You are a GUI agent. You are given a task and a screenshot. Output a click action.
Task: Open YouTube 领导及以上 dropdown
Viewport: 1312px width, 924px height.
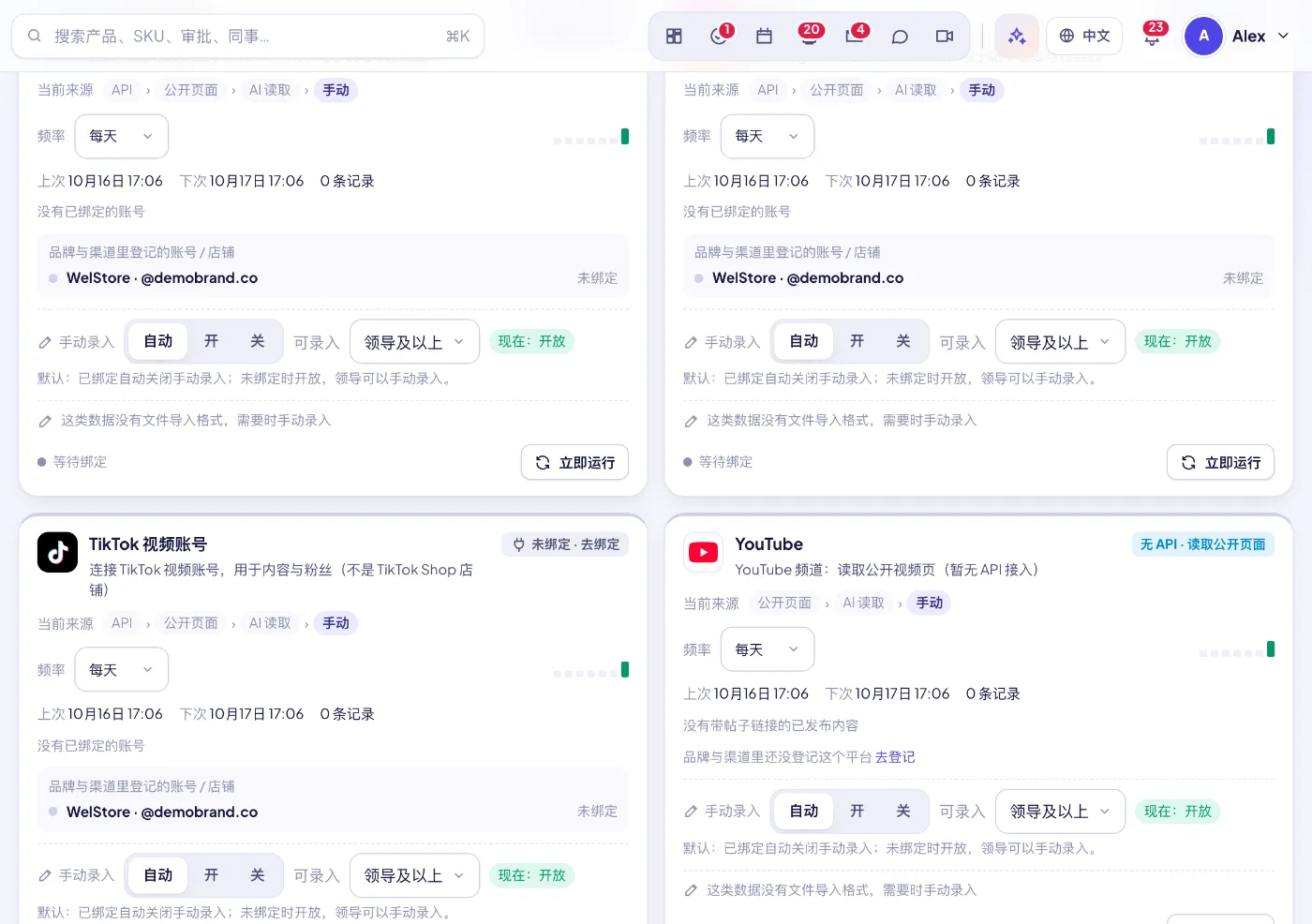[x=1060, y=812]
